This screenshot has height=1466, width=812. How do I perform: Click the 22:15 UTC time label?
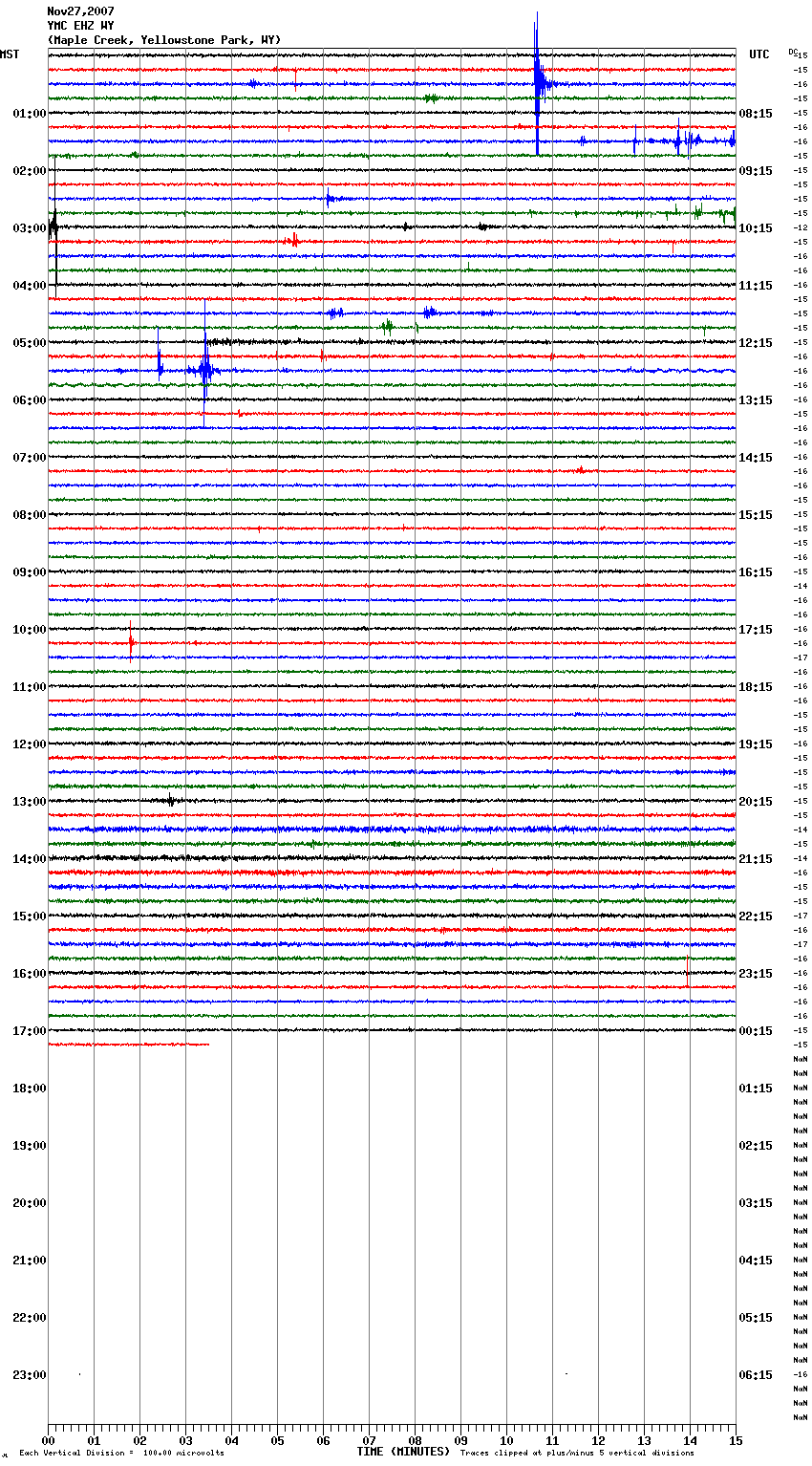pos(756,916)
